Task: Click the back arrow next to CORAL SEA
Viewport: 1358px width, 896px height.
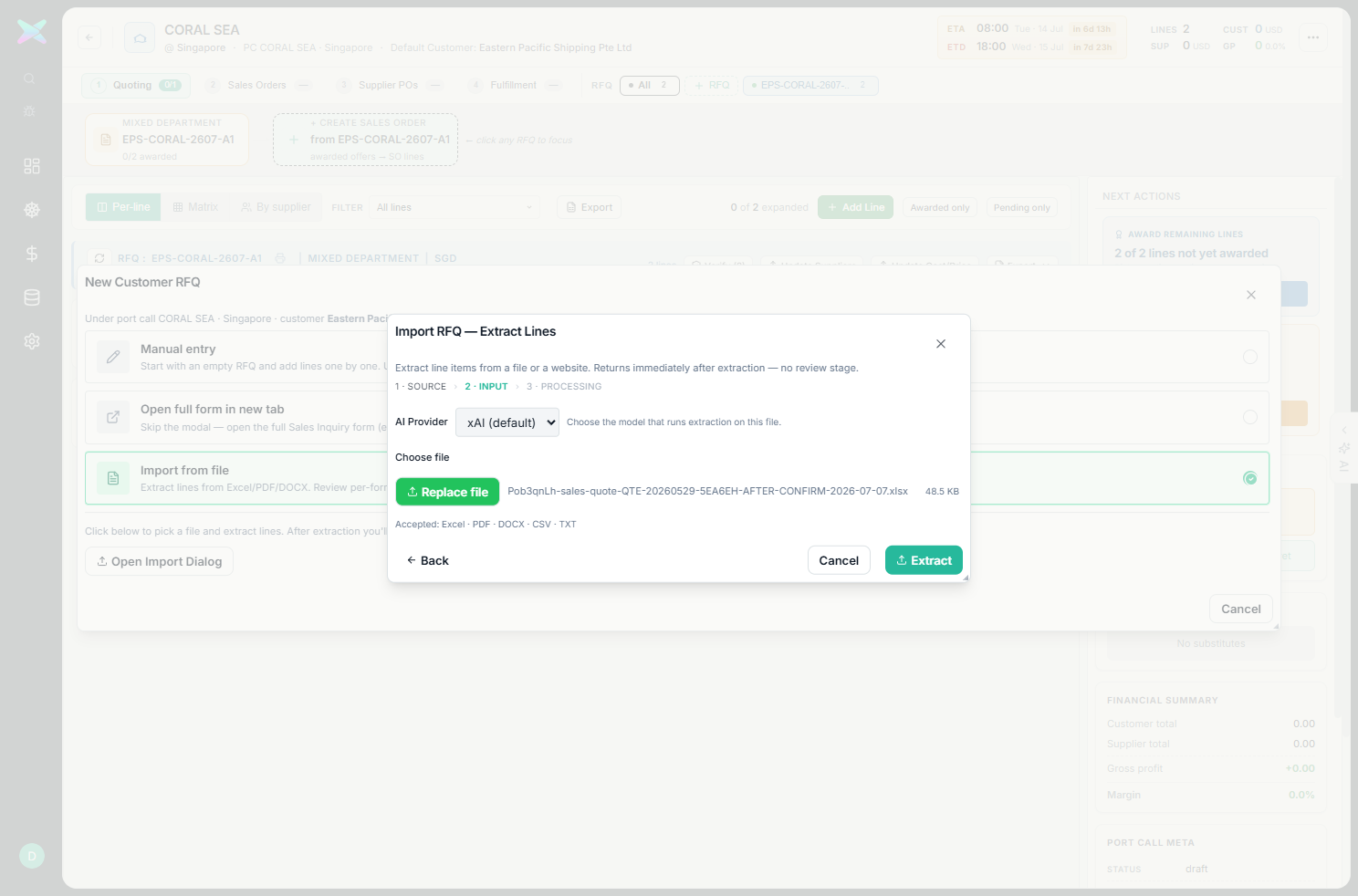Action: (x=89, y=37)
